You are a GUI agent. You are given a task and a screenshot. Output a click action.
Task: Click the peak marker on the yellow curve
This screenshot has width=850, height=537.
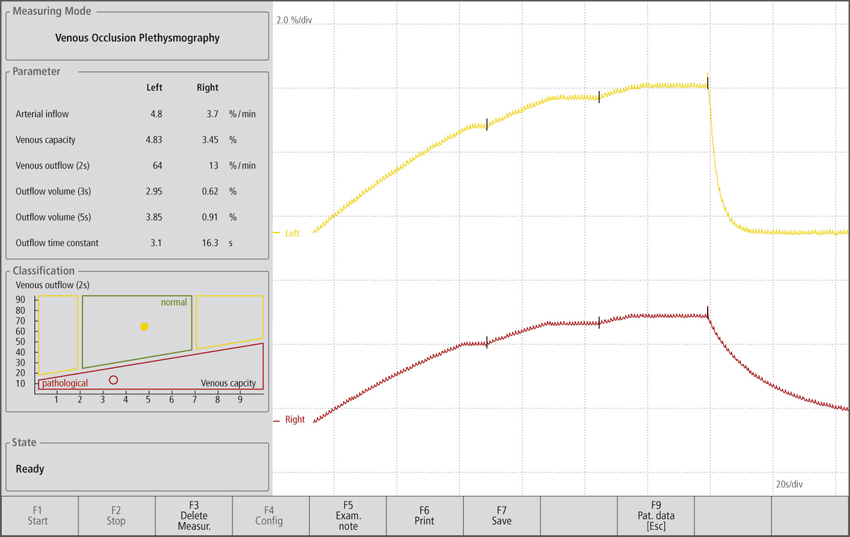click(708, 83)
